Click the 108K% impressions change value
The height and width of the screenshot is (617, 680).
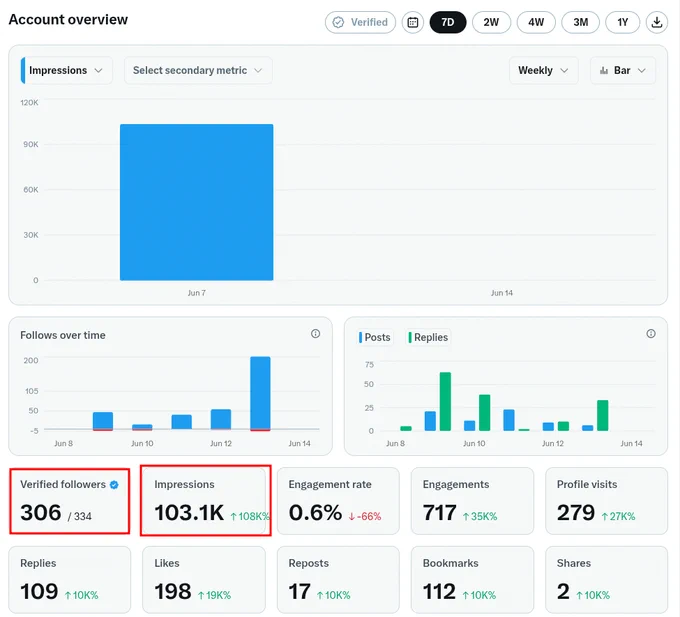point(250,516)
